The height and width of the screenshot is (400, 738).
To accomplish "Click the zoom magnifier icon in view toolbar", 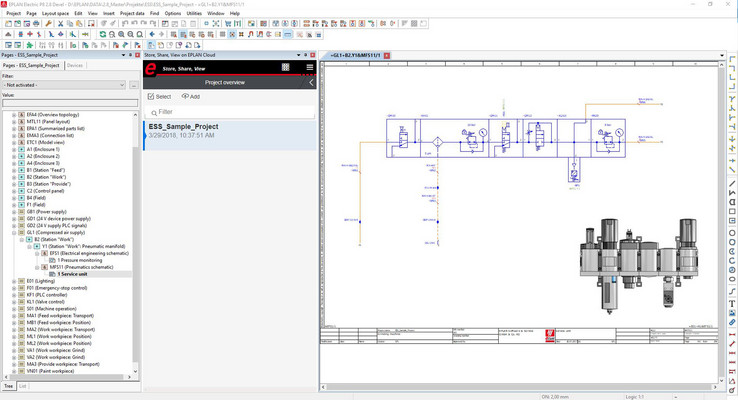I will [120, 34].
